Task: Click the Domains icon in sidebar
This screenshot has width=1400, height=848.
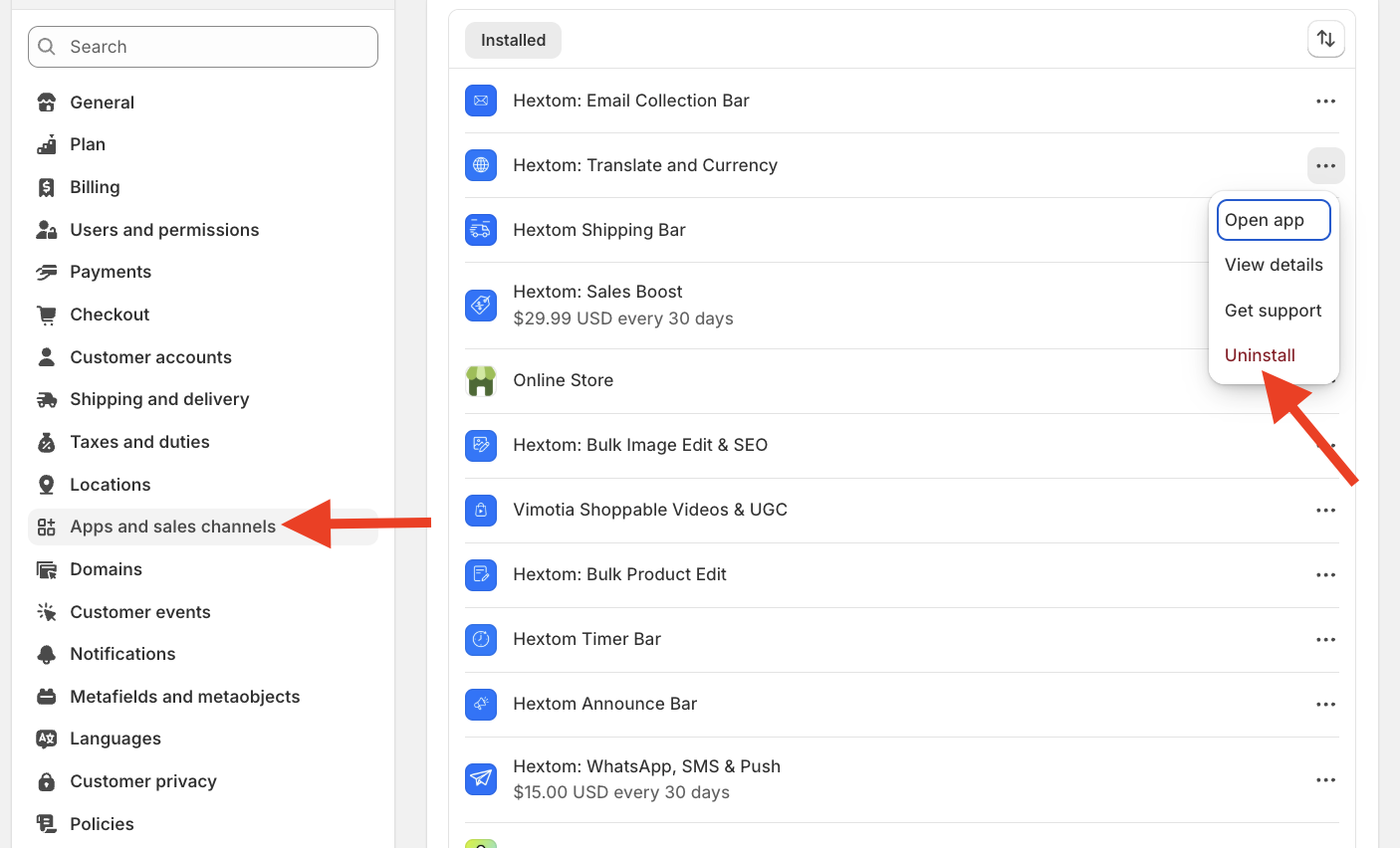Action: tap(47, 569)
